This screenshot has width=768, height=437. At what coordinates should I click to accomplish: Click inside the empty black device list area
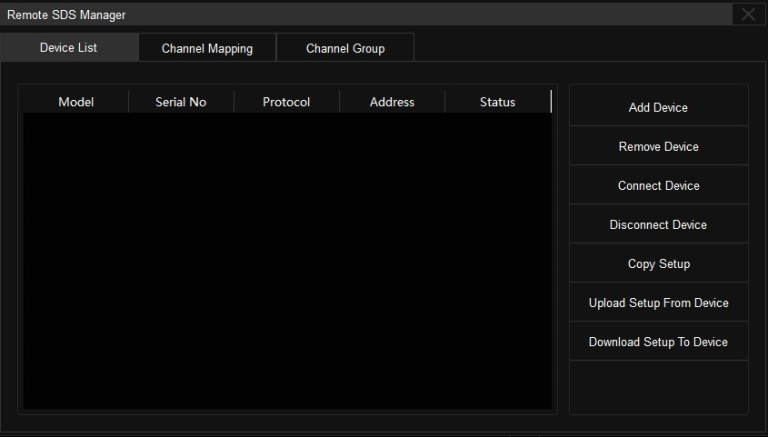287,260
